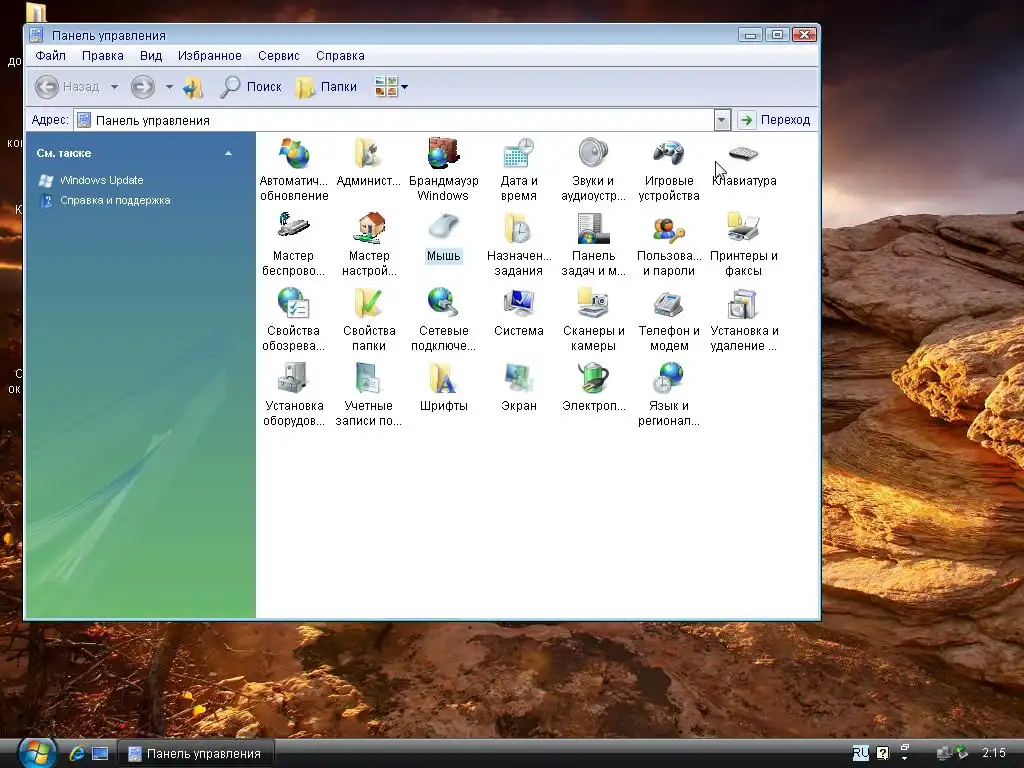Toggle the Папки folders pane button
Image resolution: width=1024 pixels, height=768 pixels.
pos(326,86)
